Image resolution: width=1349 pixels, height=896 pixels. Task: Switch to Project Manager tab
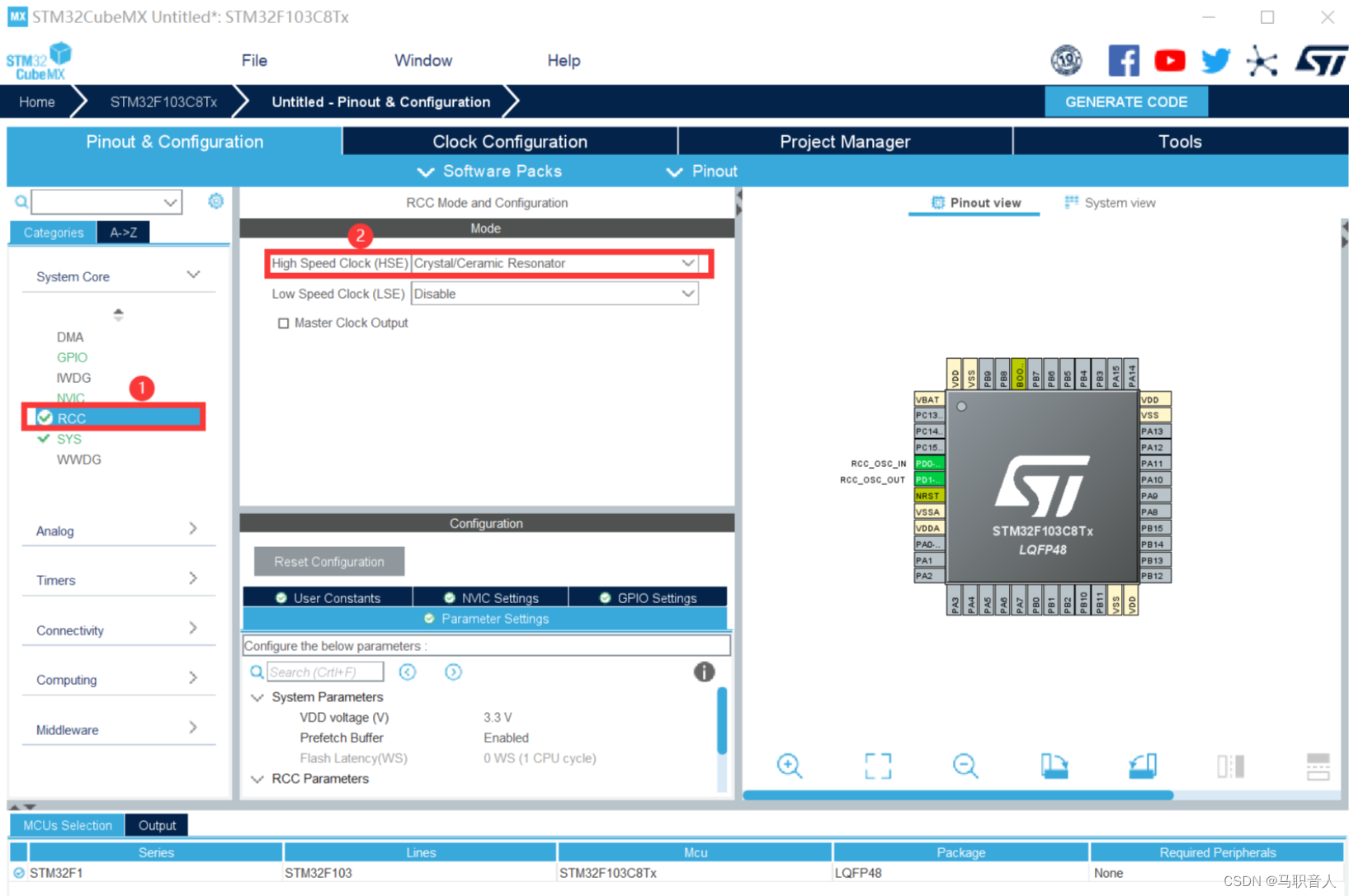point(845,141)
